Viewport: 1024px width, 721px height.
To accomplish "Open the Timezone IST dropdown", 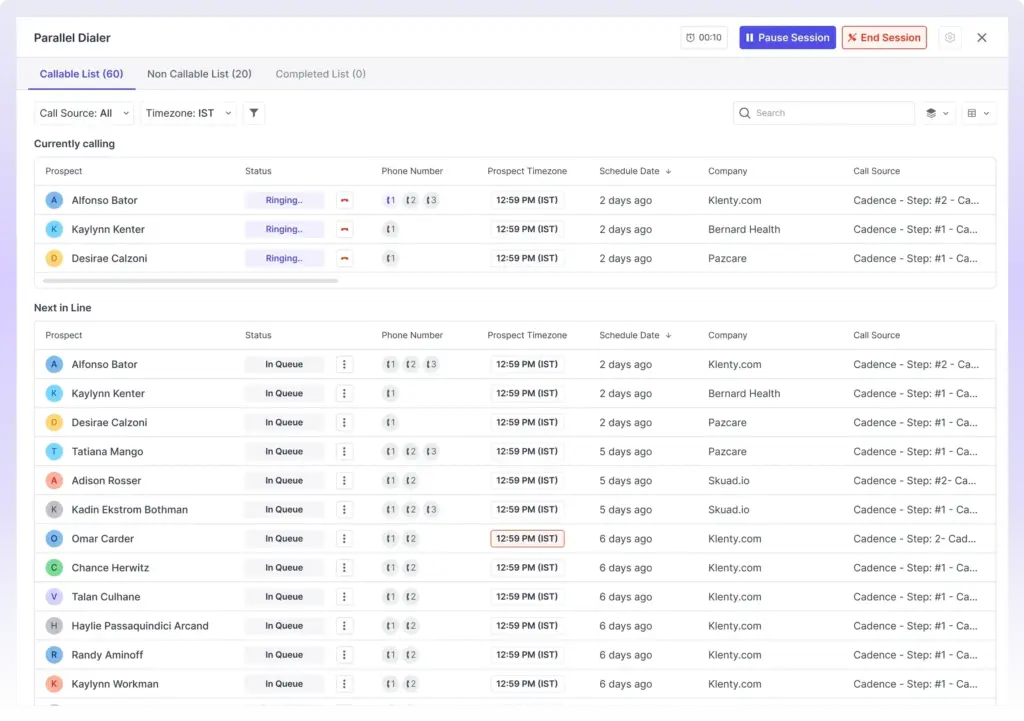I will click(188, 113).
